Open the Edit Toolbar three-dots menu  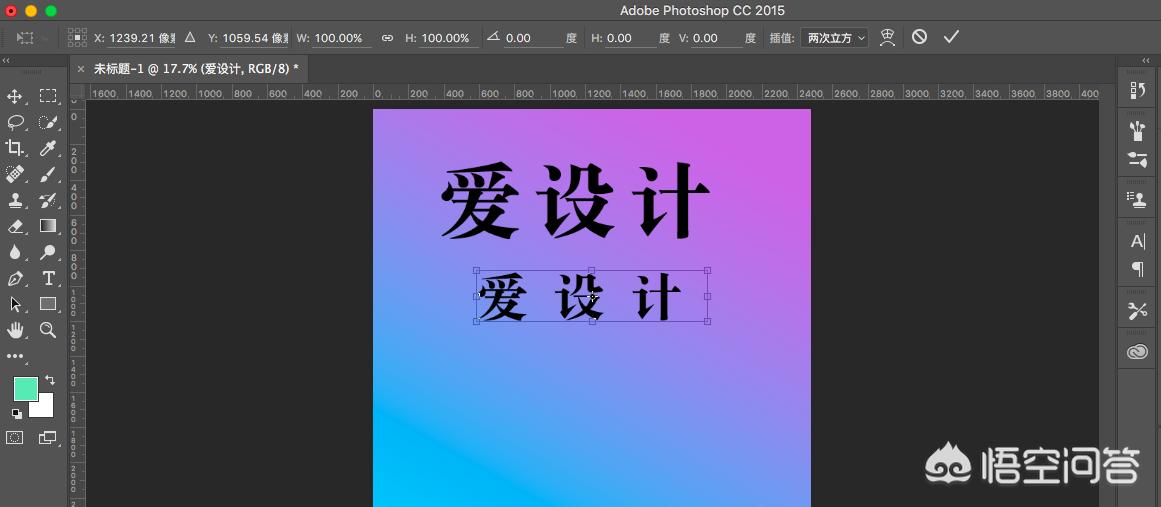click(x=14, y=356)
